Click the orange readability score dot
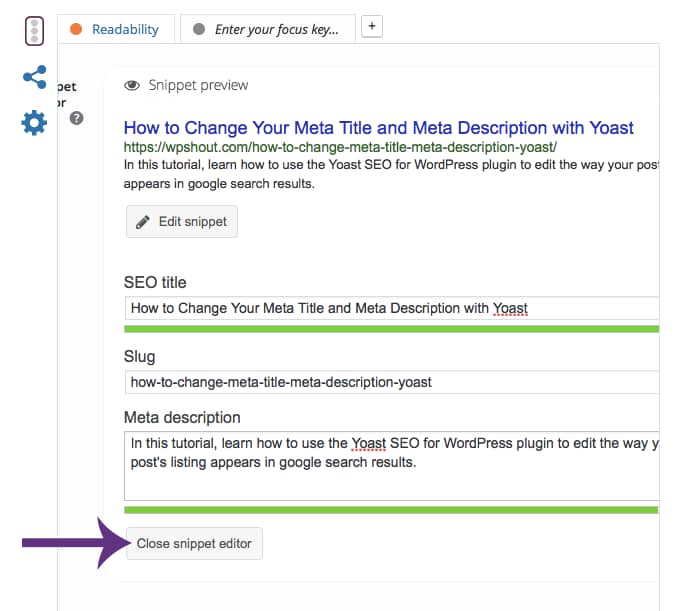Viewport: 689px width, 611px height. point(76,30)
